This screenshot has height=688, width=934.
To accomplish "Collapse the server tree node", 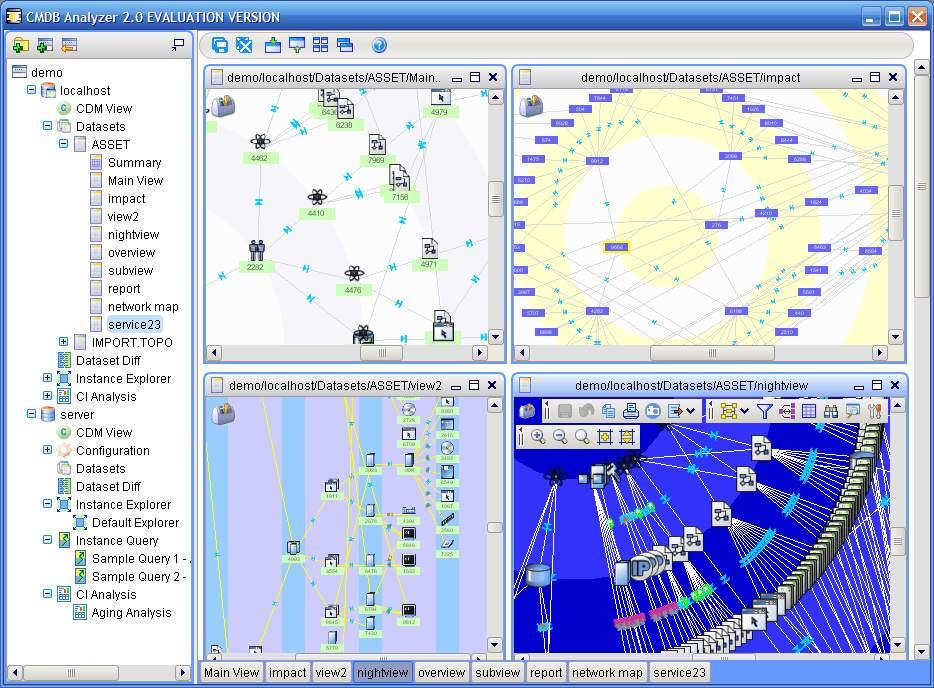I will coord(32,413).
